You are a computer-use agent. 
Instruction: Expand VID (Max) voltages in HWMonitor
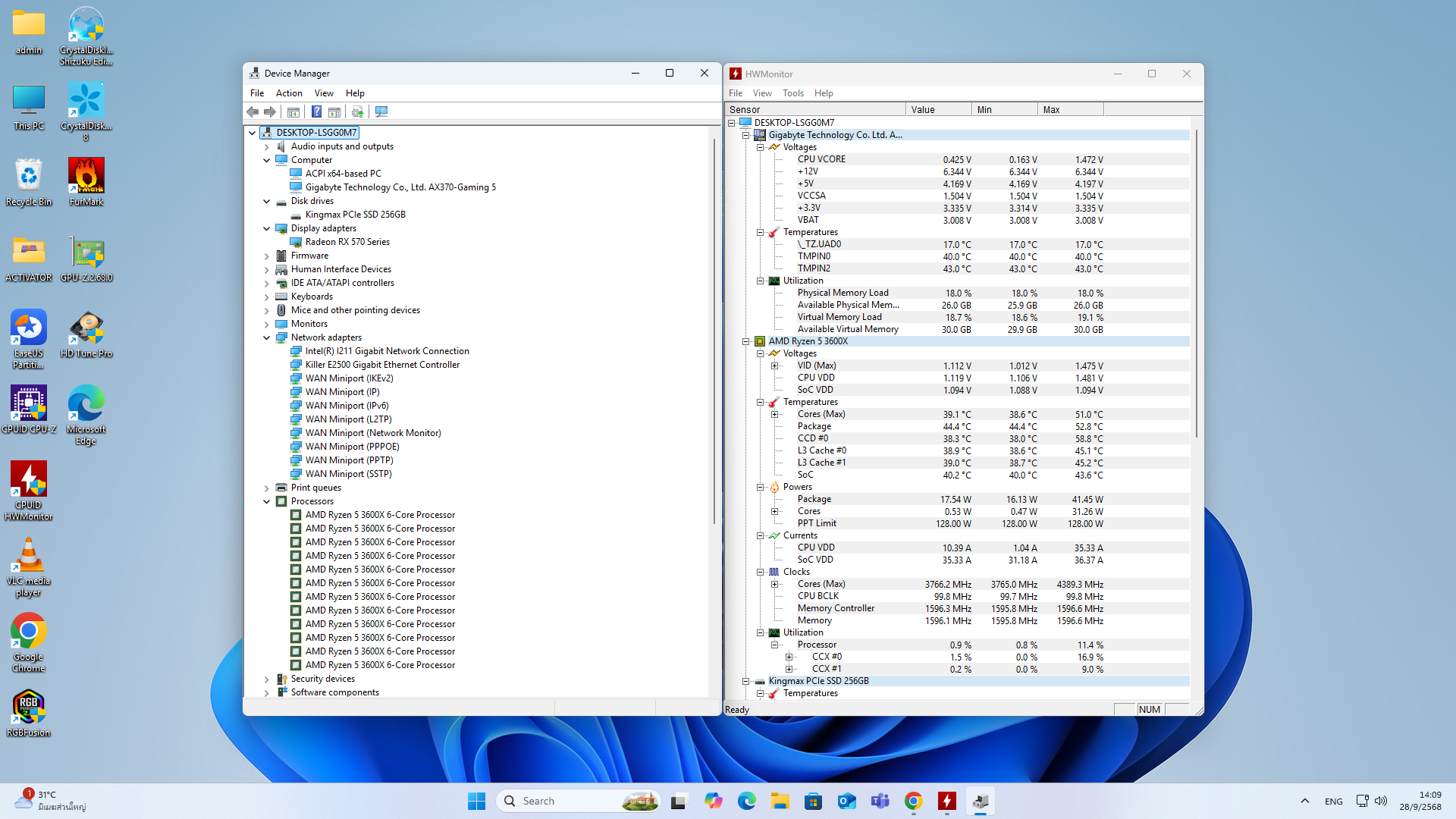pos(775,366)
